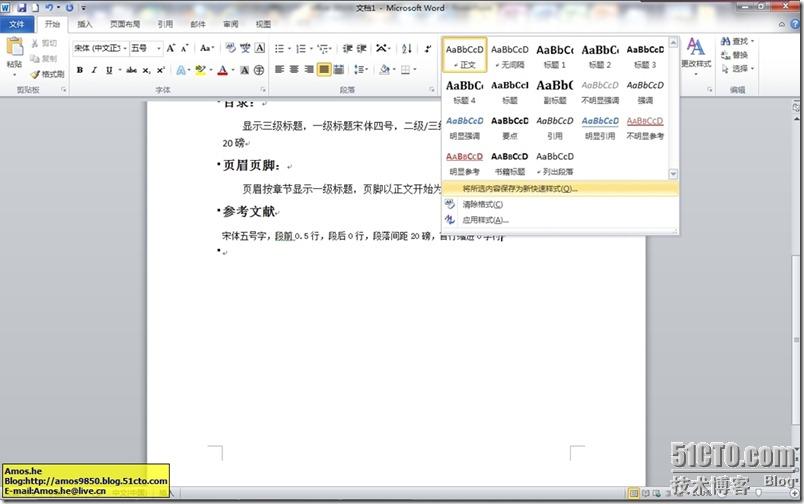
Task: Click the Paste clipboard icon
Action: [14, 47]
